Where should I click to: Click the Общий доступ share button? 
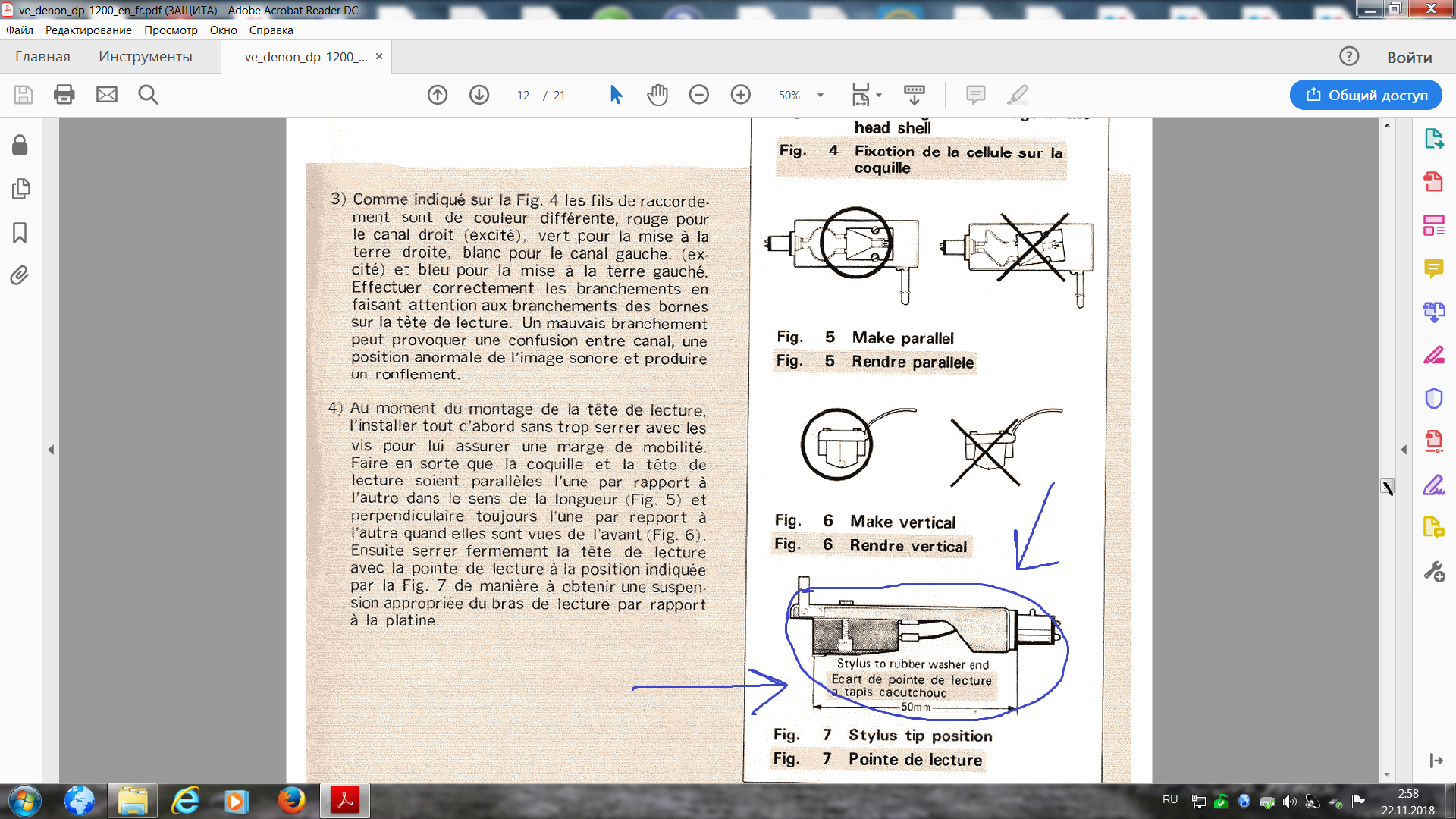tap(1365, 95)
